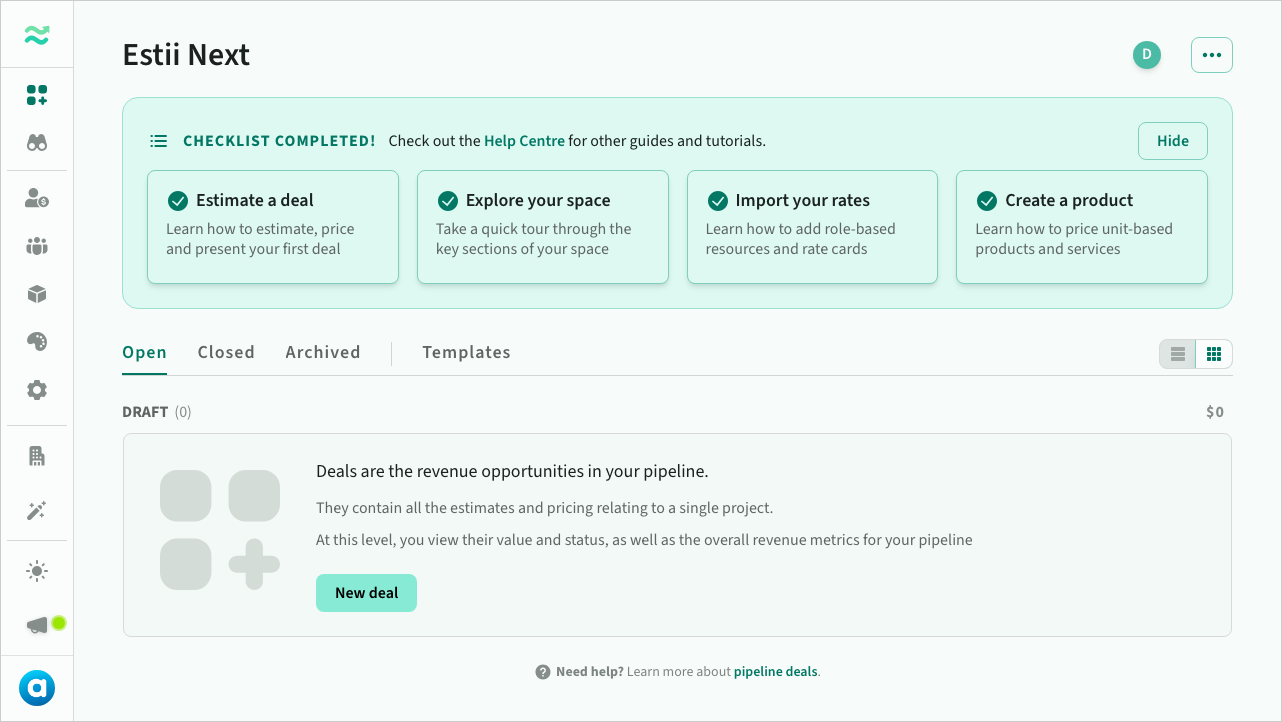Open the organization building icon

pyautogui.click(x=37, y=456)
